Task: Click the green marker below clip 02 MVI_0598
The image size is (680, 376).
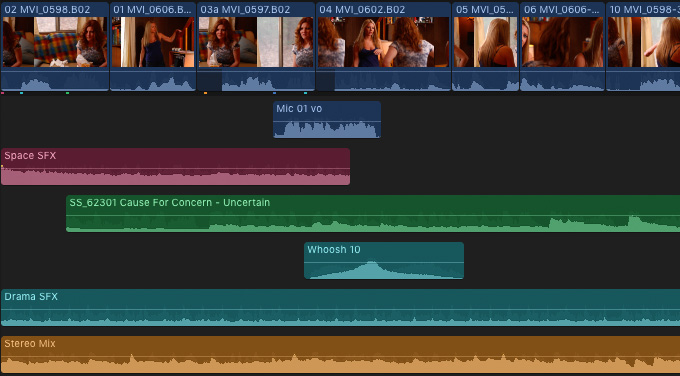Action: coord(67,93)
